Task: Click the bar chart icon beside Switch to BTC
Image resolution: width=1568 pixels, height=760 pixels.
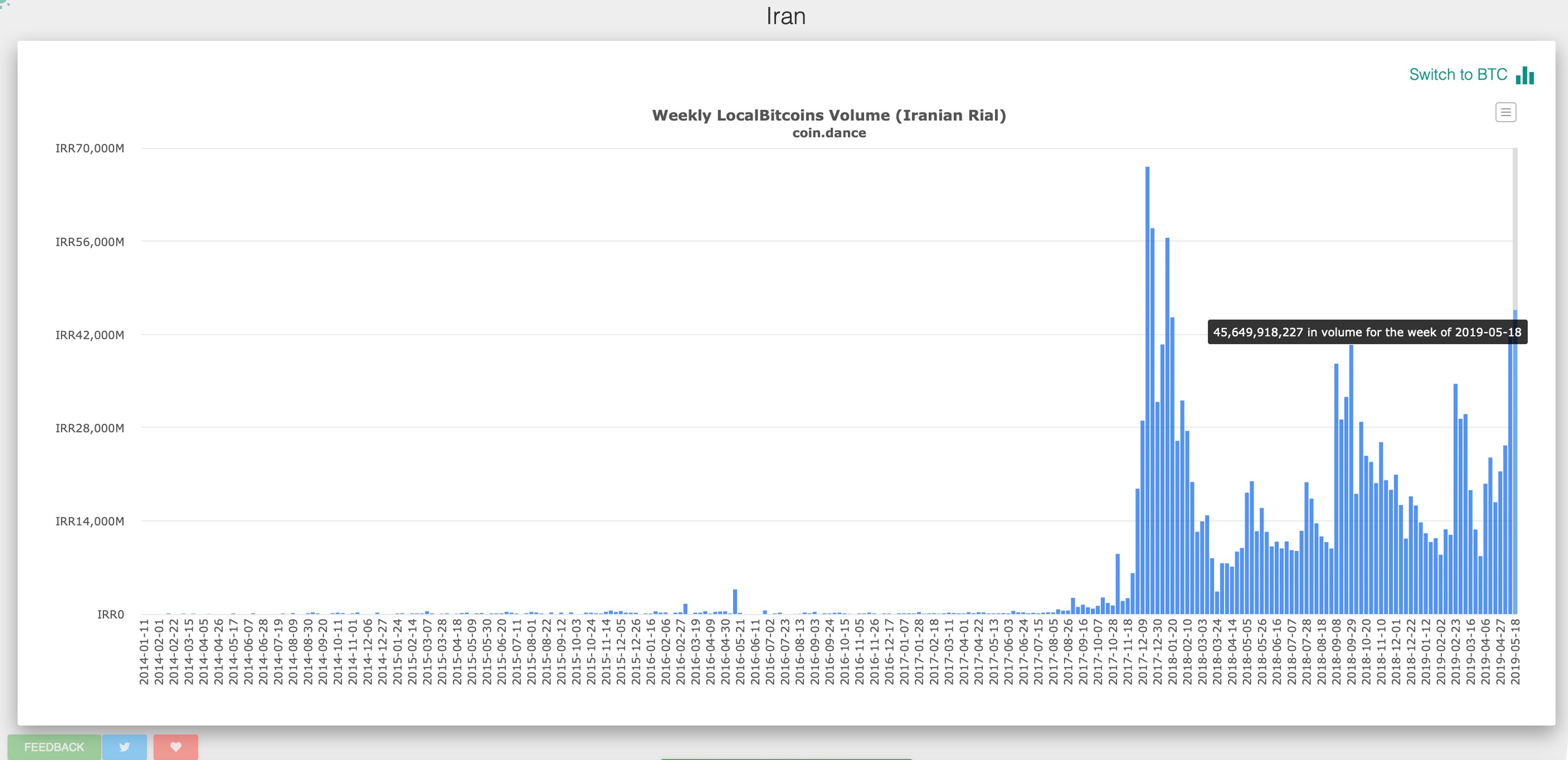Action: (1525, 75)
